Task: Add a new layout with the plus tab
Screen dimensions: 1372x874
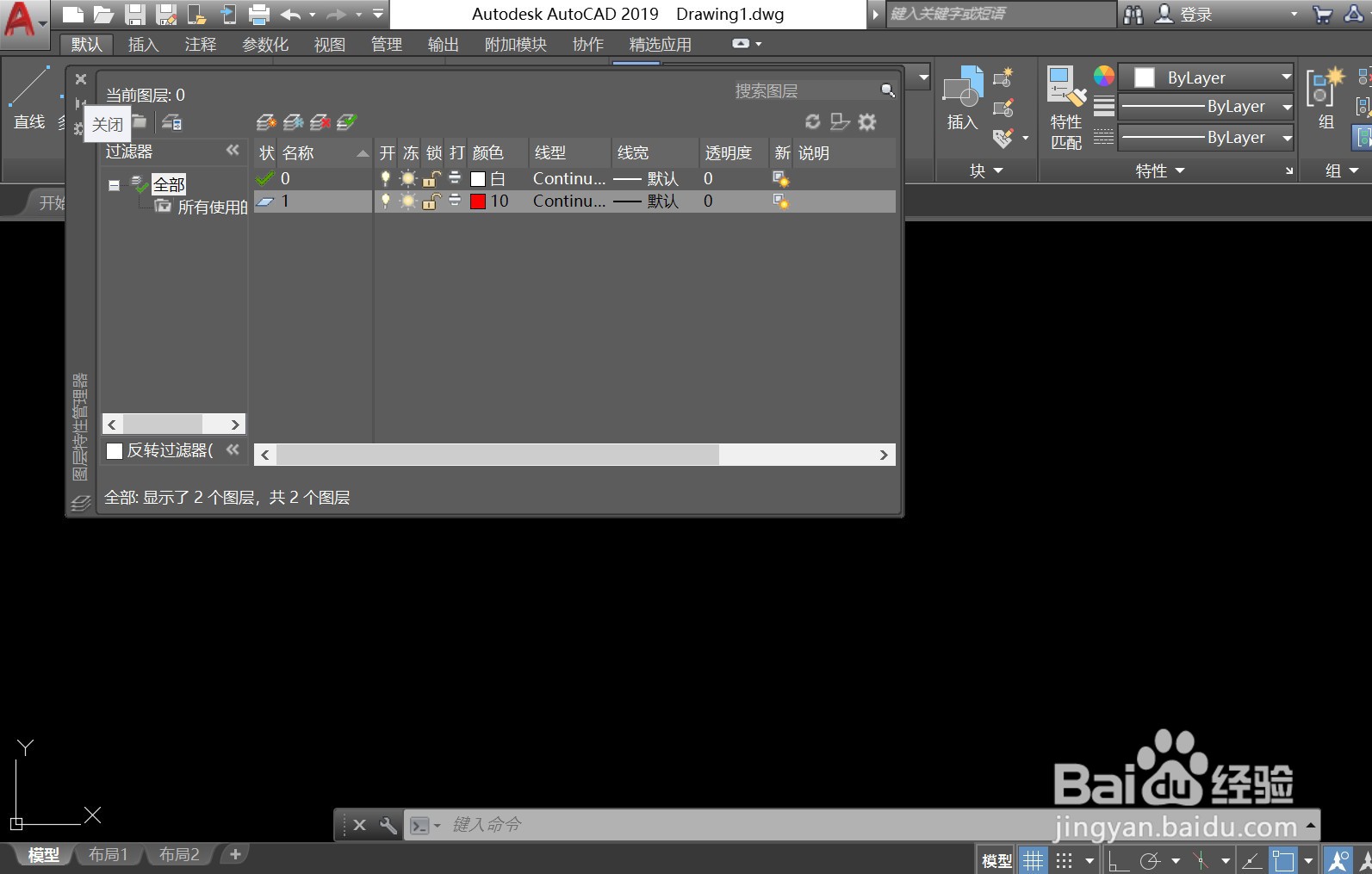Action: click(x=234, y=854)
